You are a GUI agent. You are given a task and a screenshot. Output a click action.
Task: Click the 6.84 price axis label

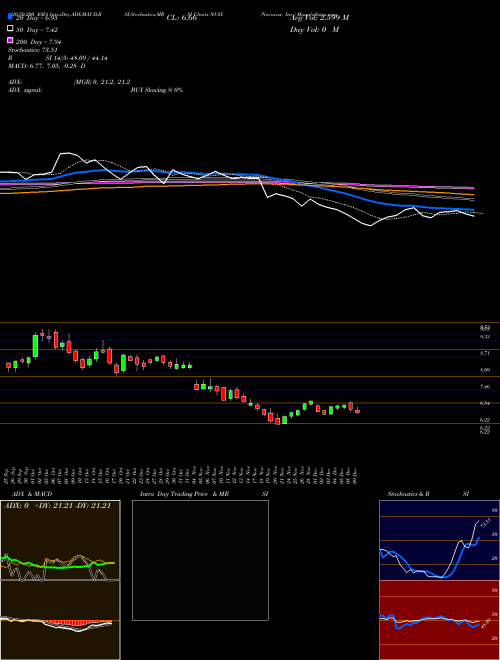pos(485,403)
